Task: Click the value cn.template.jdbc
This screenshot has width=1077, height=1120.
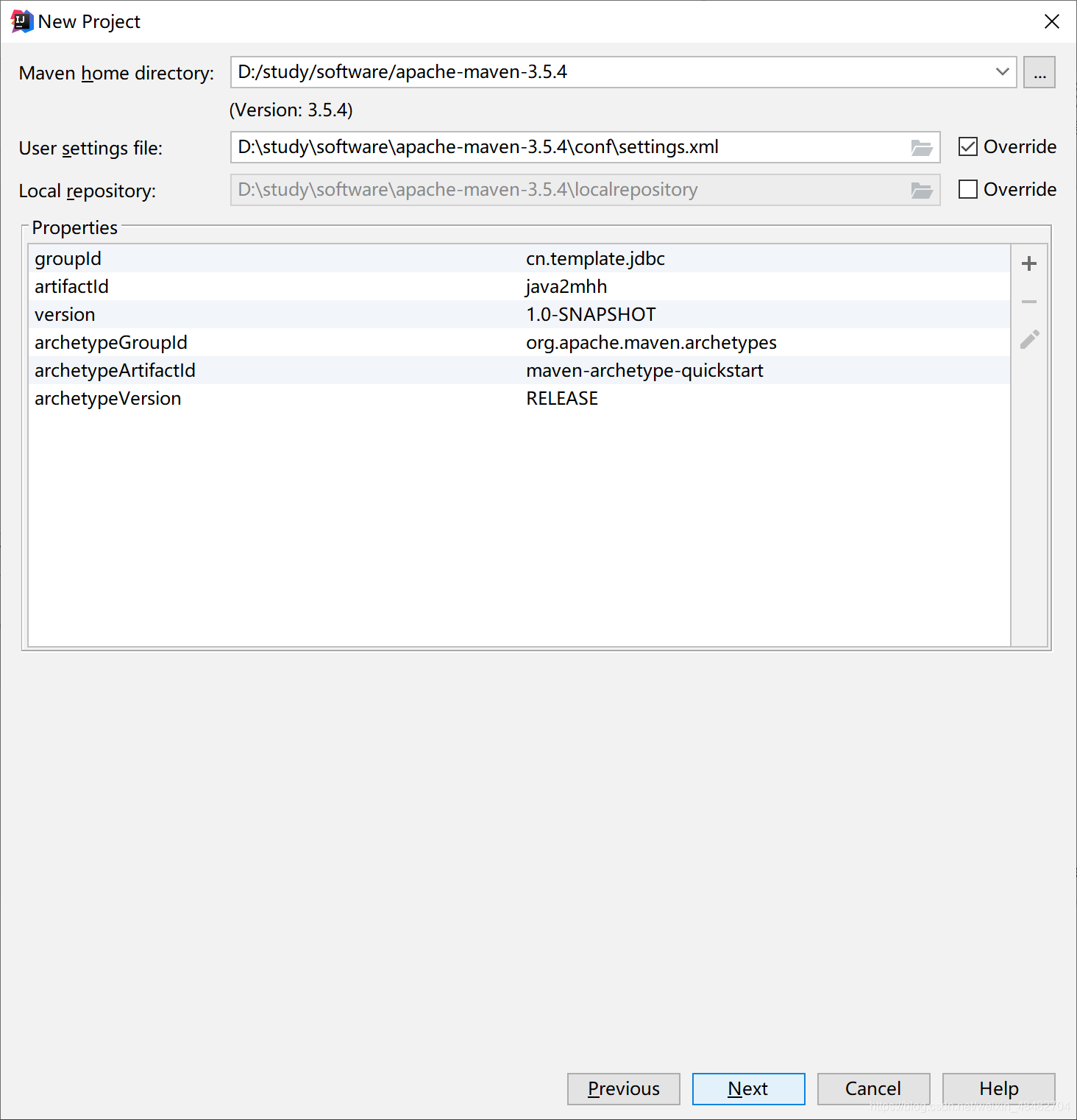Action: (595, 259)
